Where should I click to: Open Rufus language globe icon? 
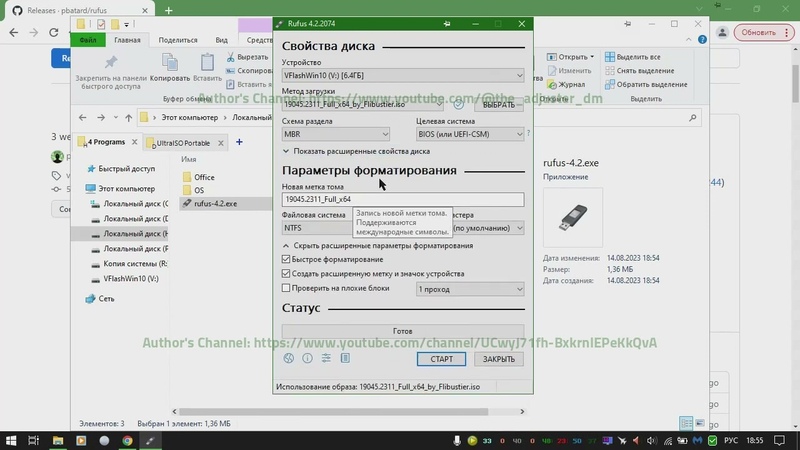[x=289, y=358]
